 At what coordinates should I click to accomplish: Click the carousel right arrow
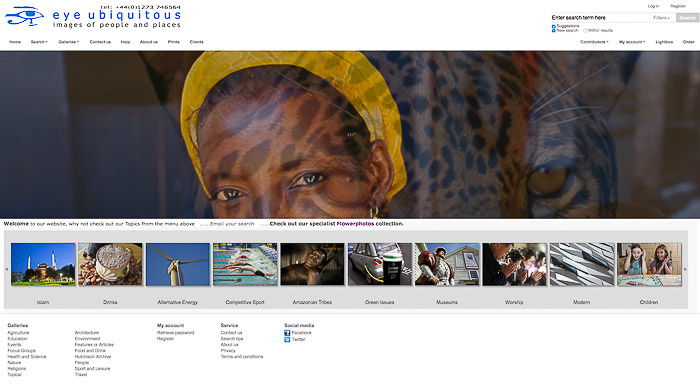click(x=685, y=270)
